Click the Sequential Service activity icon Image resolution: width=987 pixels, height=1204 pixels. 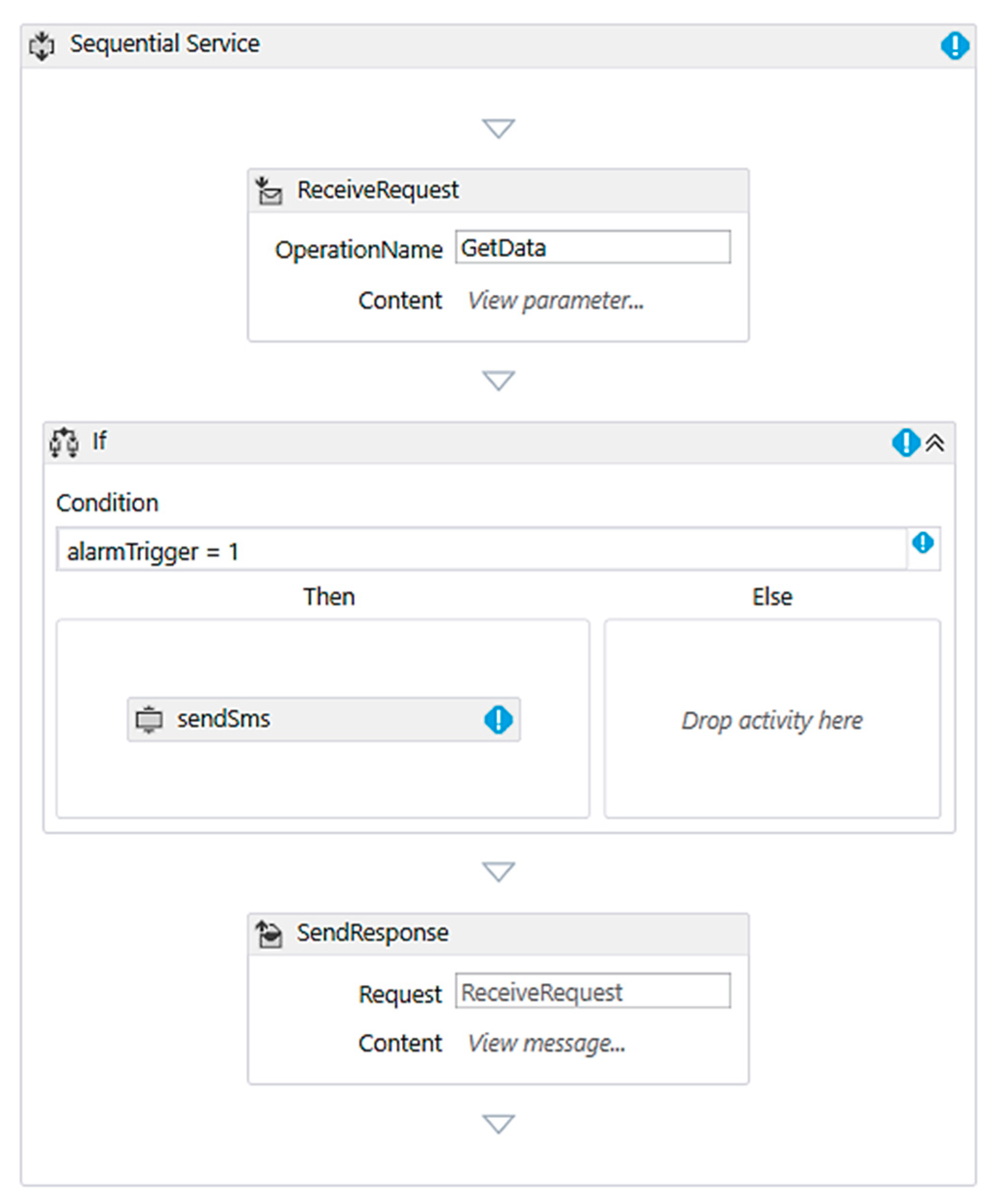pyautogui.click(x=41, y=45)
